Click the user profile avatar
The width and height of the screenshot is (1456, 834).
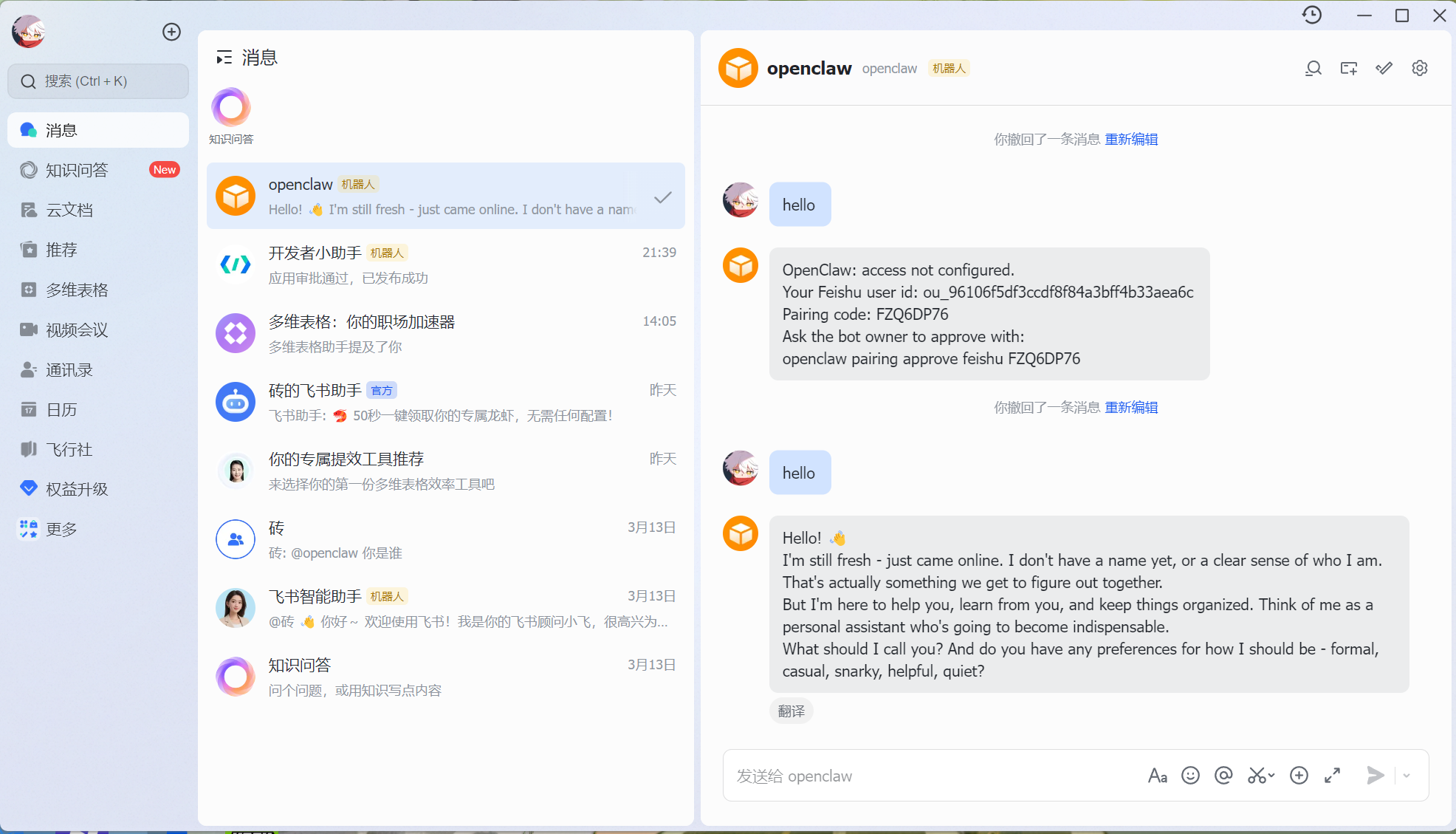pos(29,32)
